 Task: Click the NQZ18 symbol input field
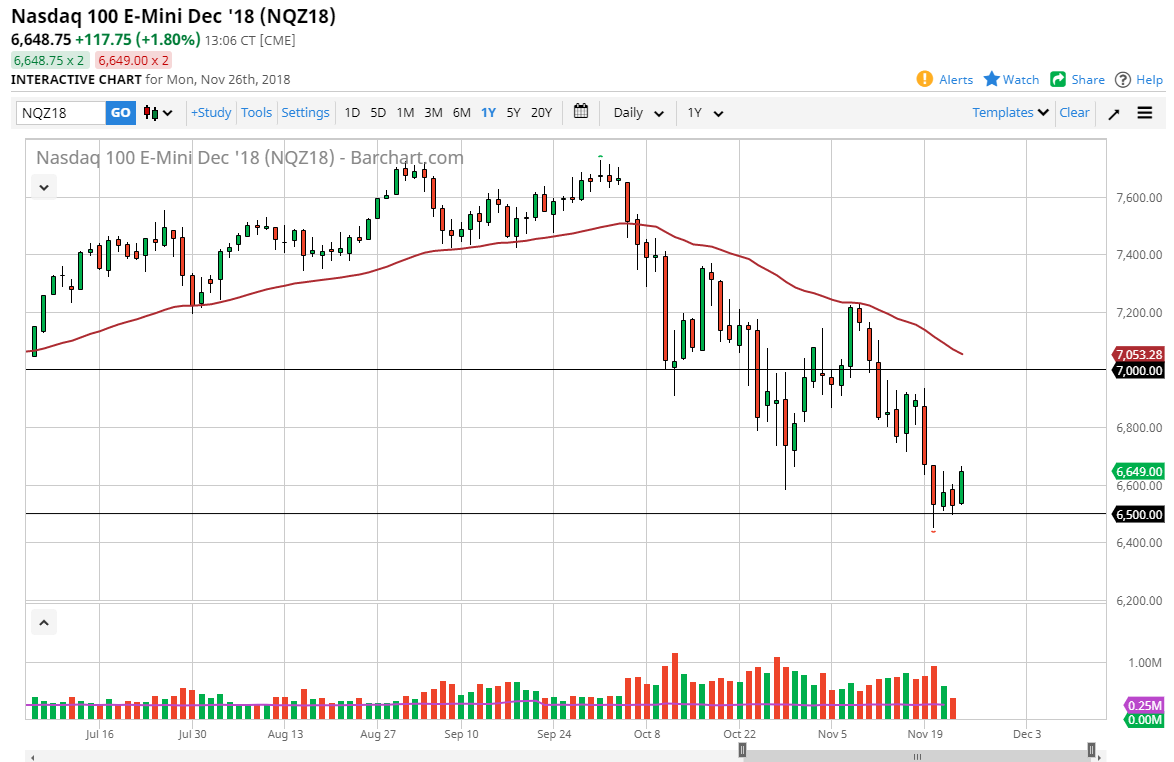tap(60, 113)
